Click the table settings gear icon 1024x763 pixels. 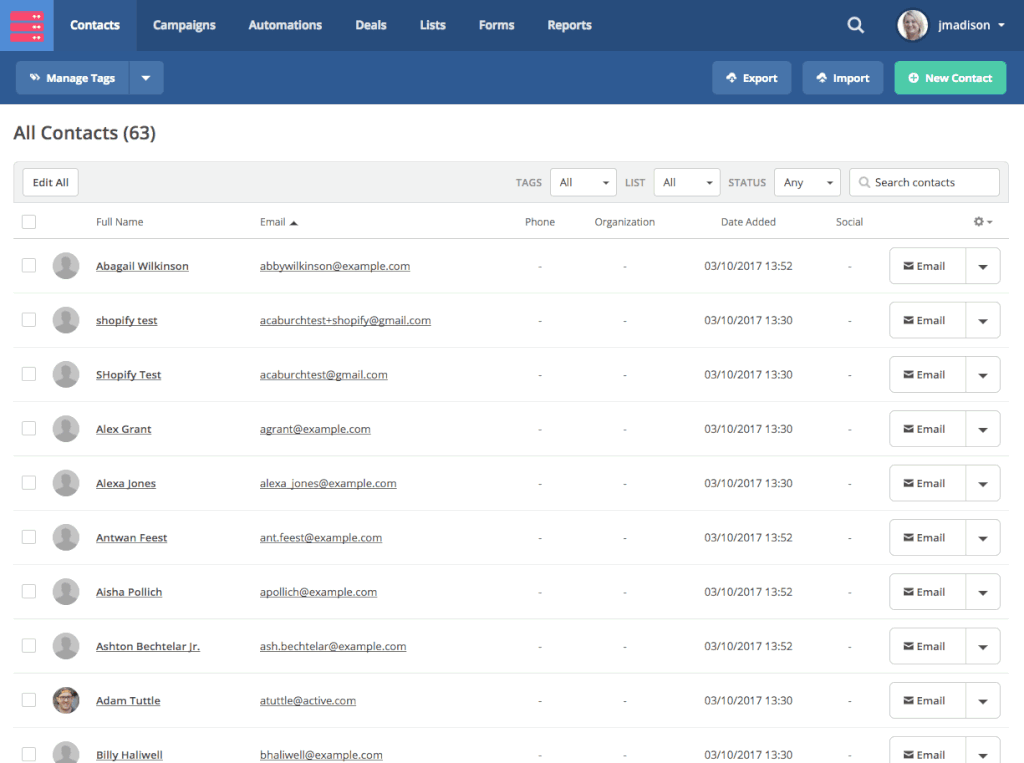pyautogui.click(x=982, y=222)
